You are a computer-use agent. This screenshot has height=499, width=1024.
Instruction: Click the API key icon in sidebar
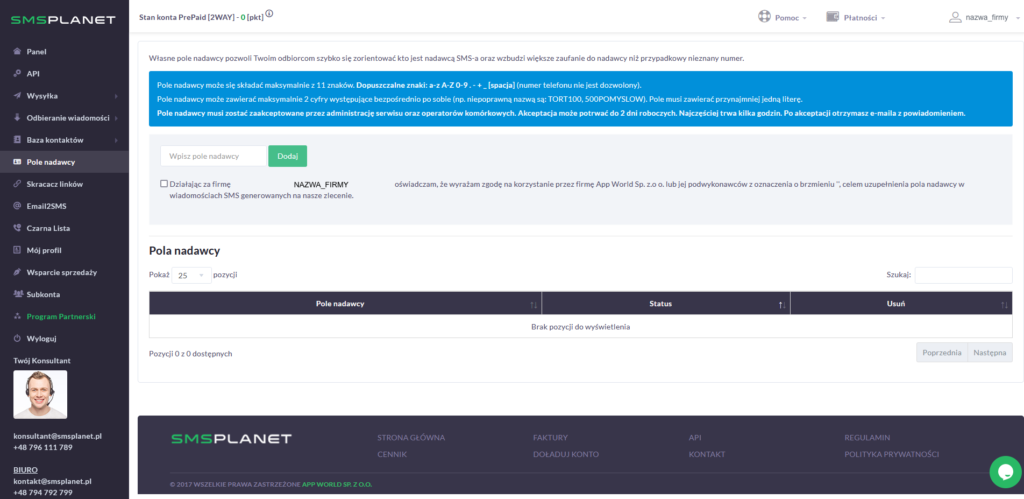click(x=18, y=73)
